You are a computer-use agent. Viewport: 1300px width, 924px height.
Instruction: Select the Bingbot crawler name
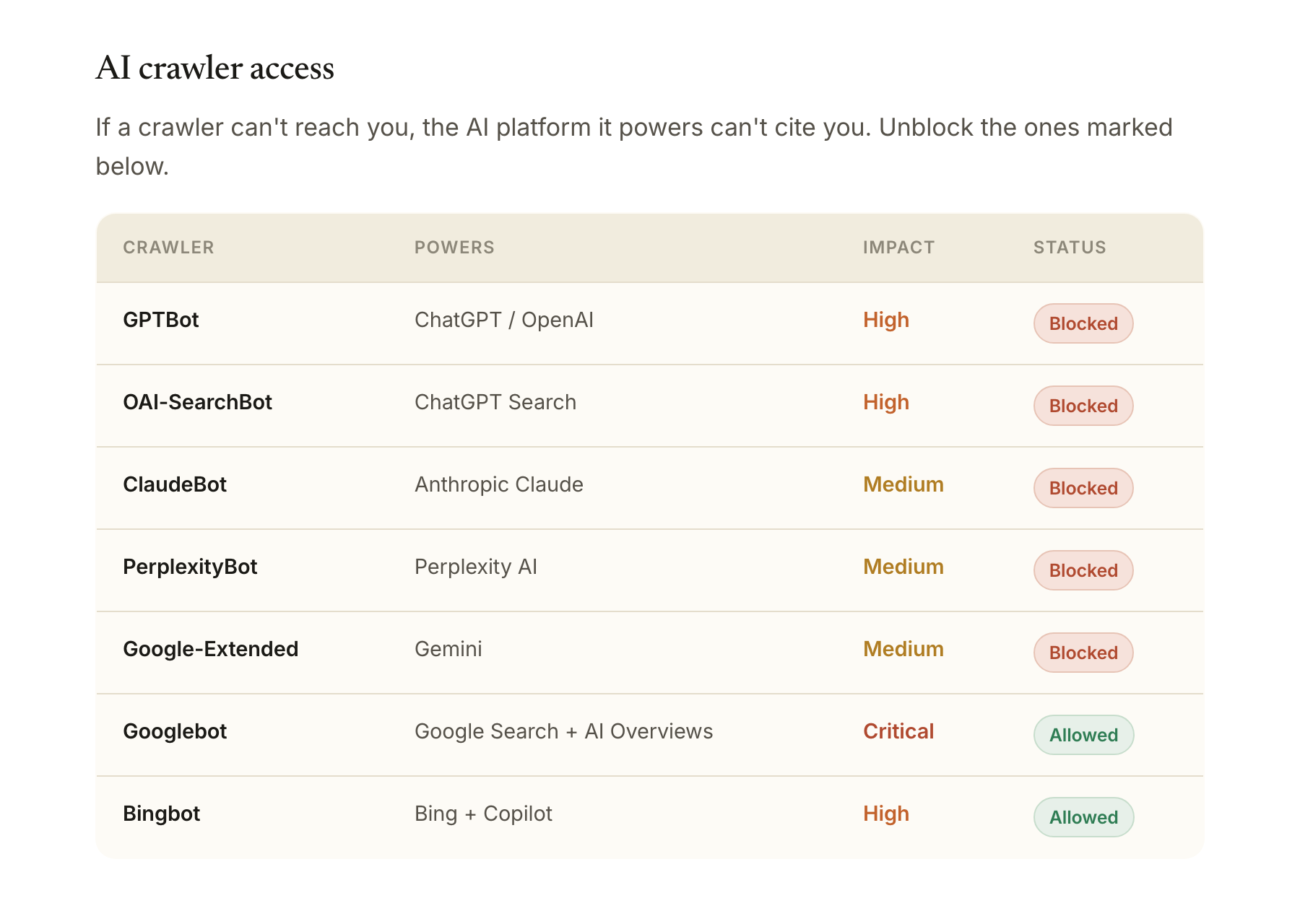point(162,814)
